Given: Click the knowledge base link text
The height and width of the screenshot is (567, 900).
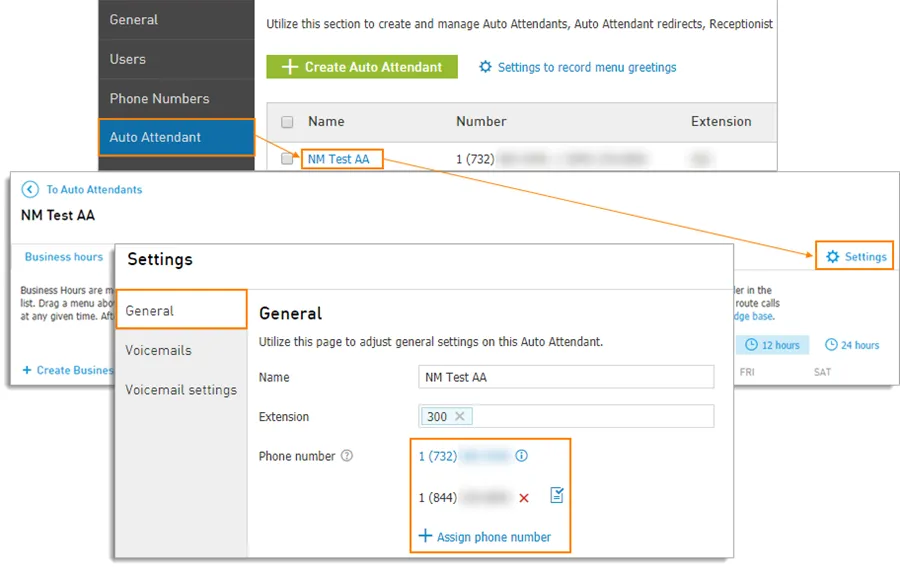Looking at the screenshot, I should [754, 316].
